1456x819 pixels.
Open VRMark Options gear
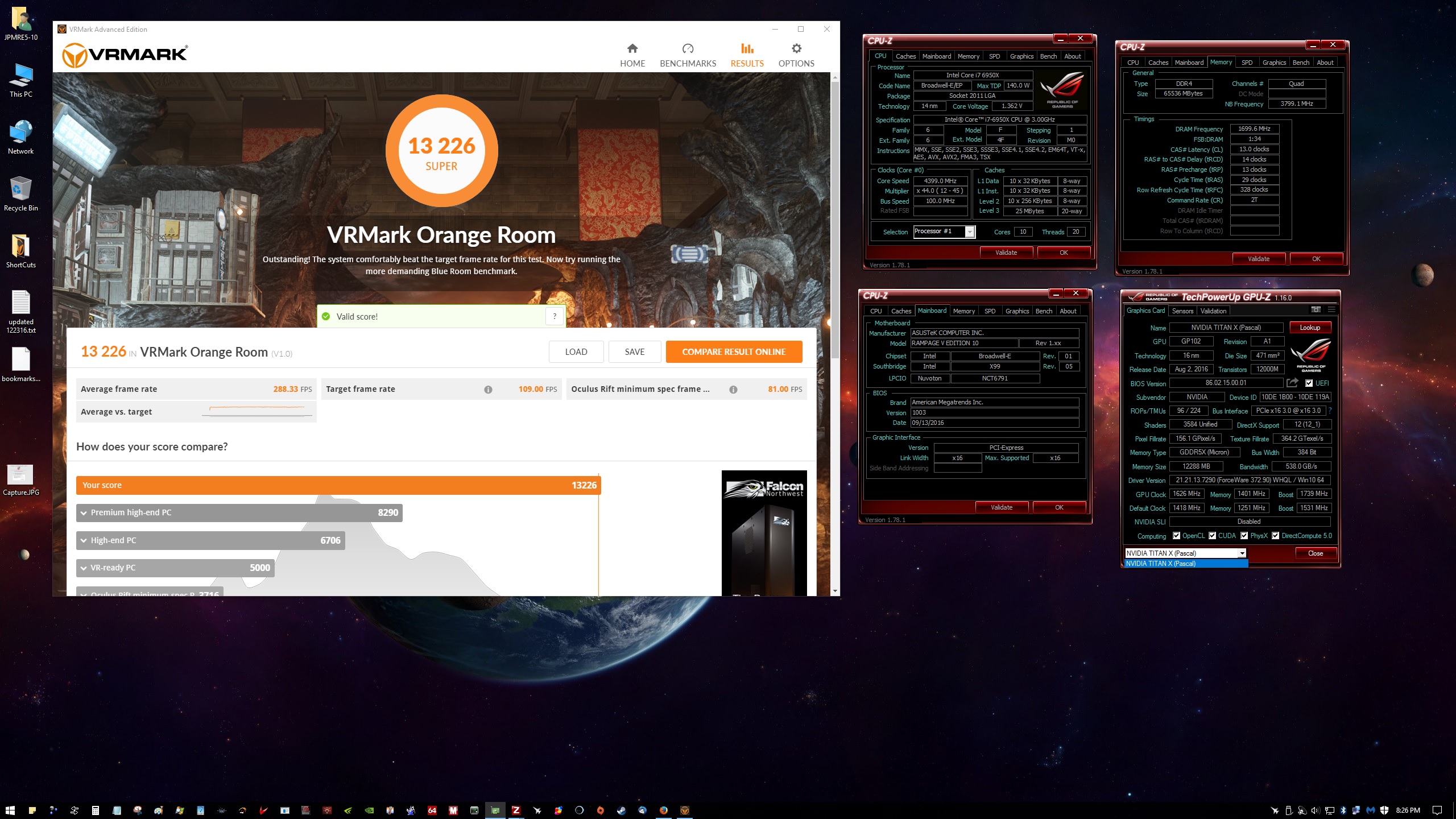[x=796, y=56]
